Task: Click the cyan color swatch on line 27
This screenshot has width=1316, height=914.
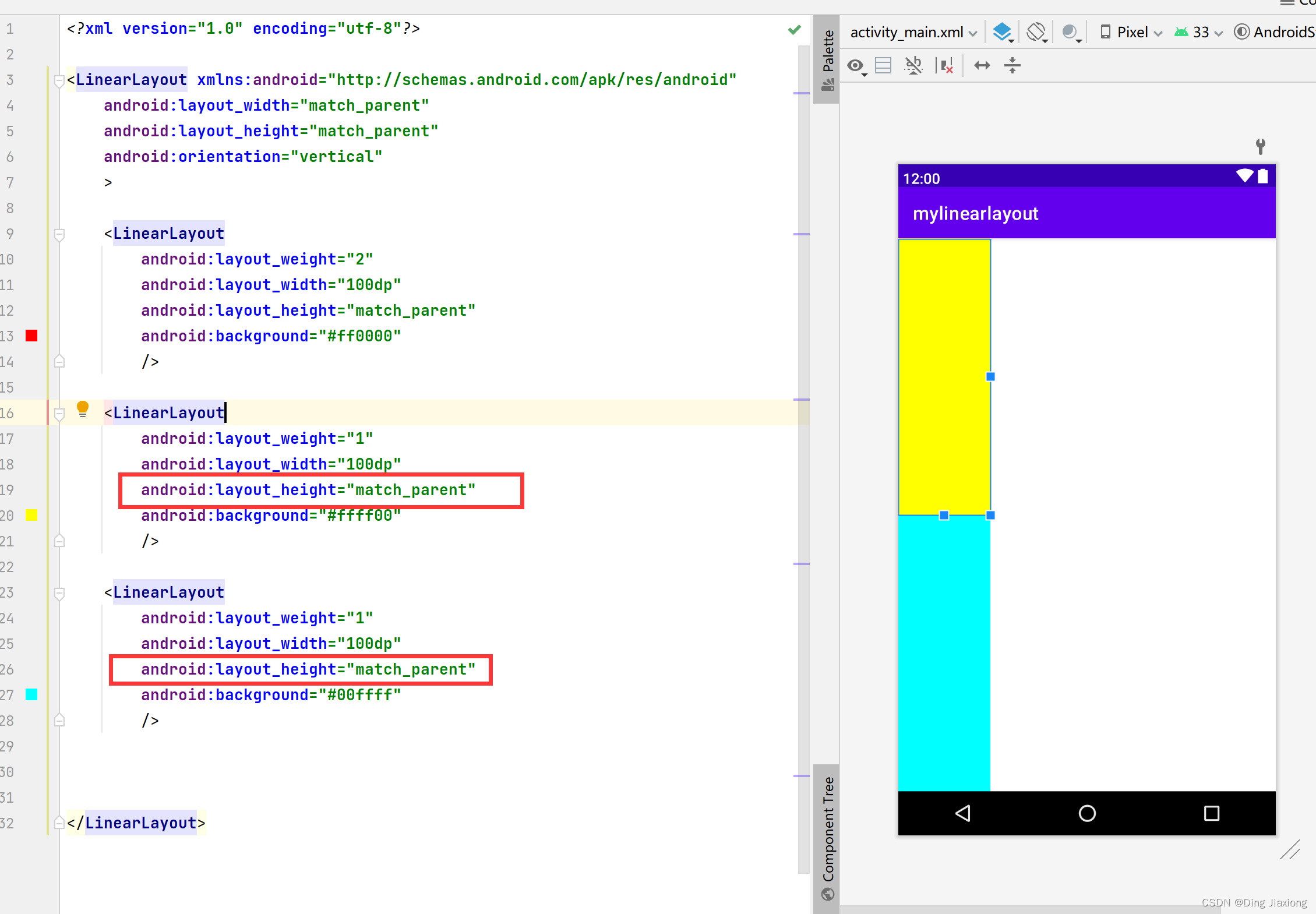Action: pyautogui.click(x=31, y=694)
